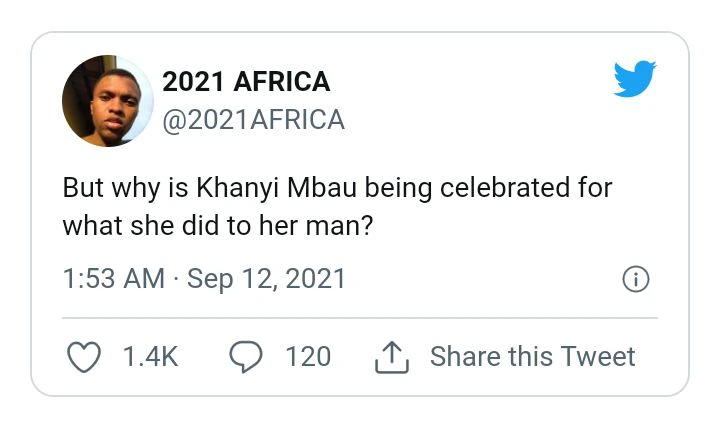Click the 1.4K likes count
This screenshot has height=435, width=720.
click(151, 357)
